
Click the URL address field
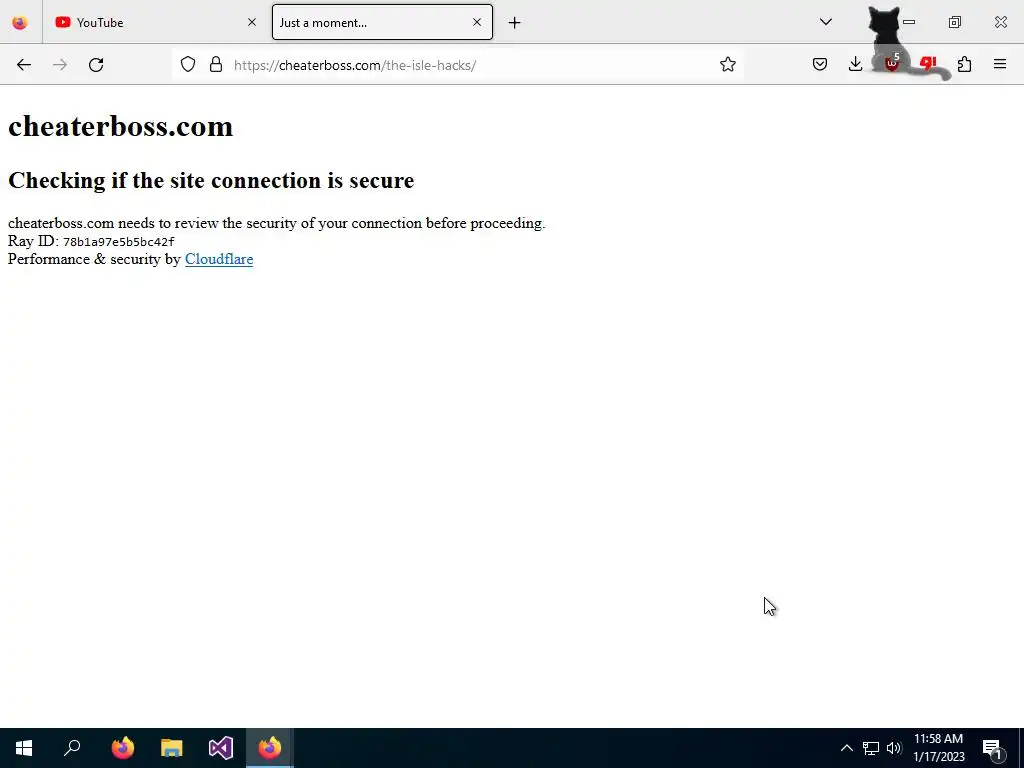click(x=457, y=65)
